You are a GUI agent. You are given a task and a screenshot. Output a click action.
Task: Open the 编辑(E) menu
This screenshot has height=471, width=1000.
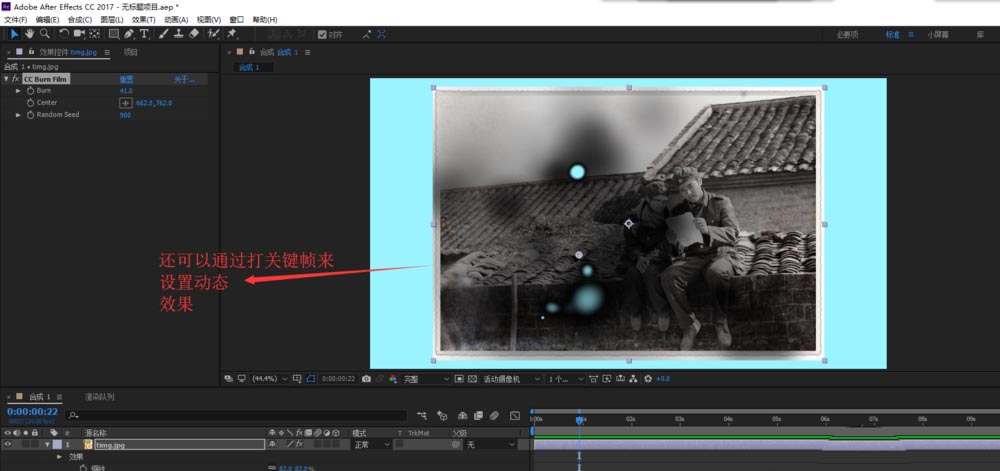click(x=47, y=20)
